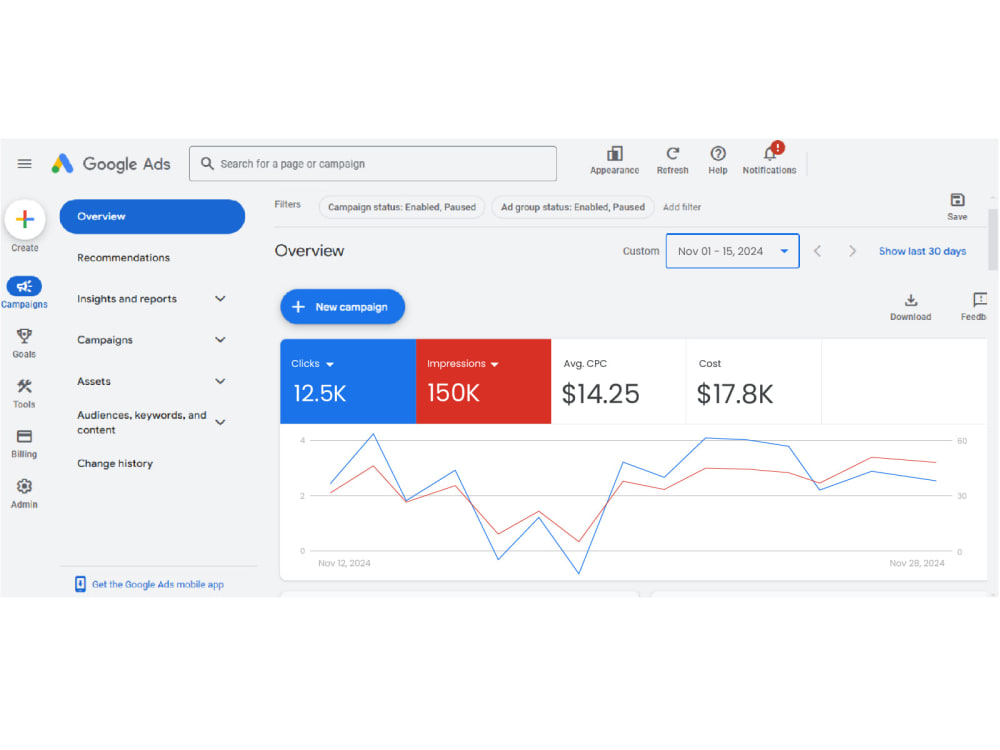Click the Nov 28, 2024 axis label

(x=916, y=563)
